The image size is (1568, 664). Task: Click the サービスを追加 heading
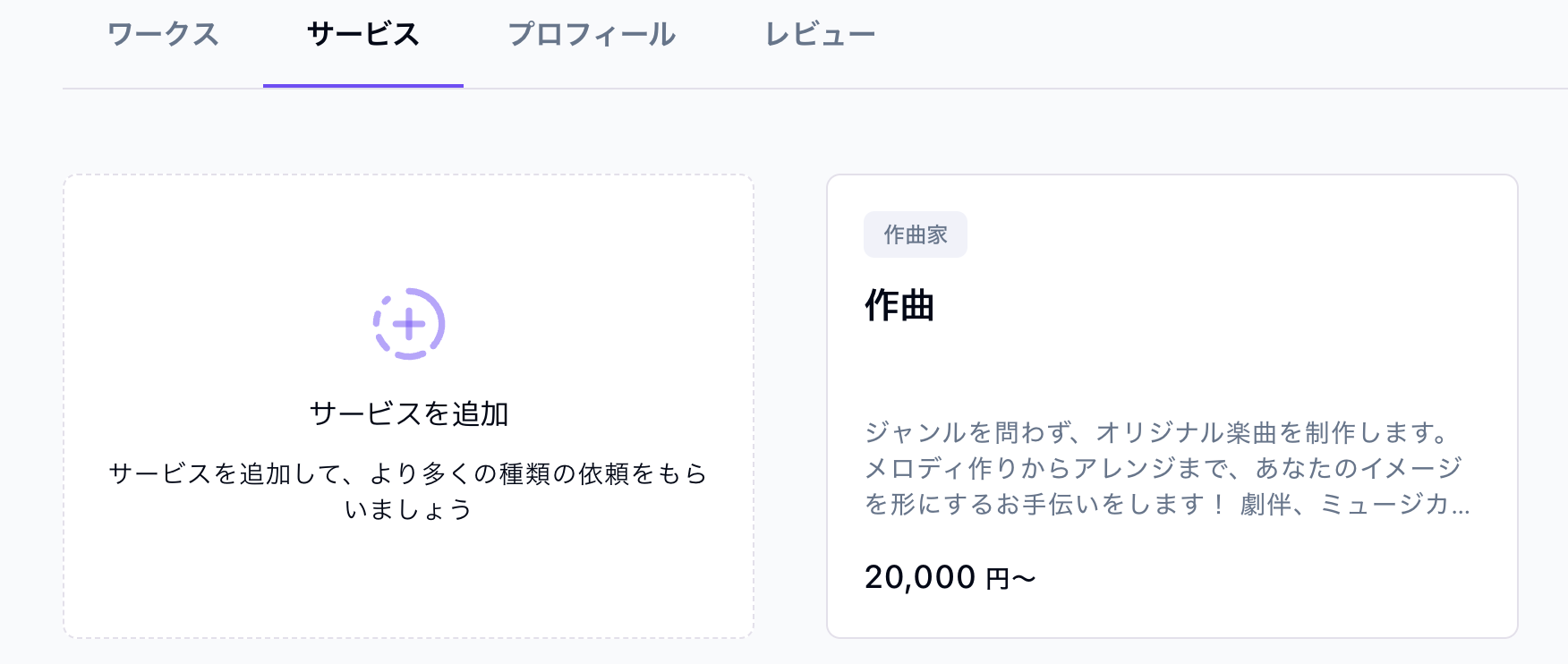coord(409,413)
